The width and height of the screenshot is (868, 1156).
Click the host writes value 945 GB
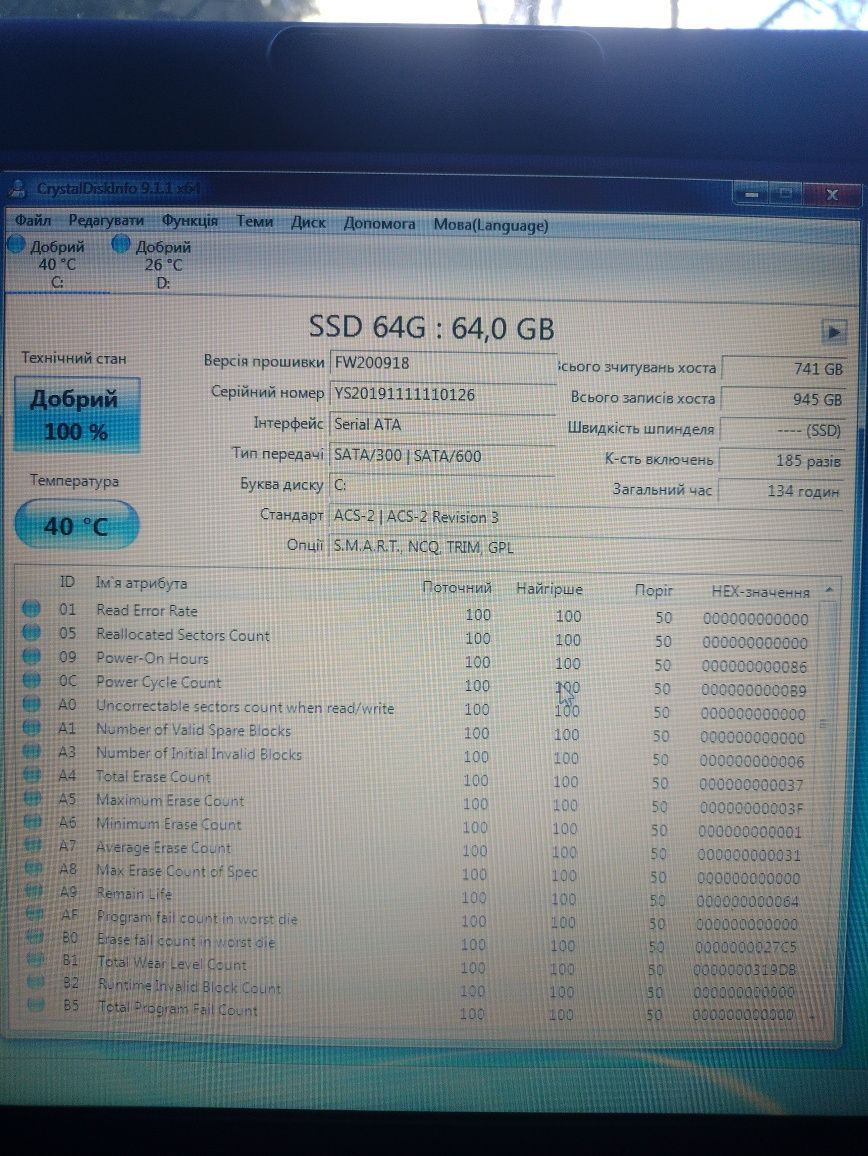[x=782, y=399]
